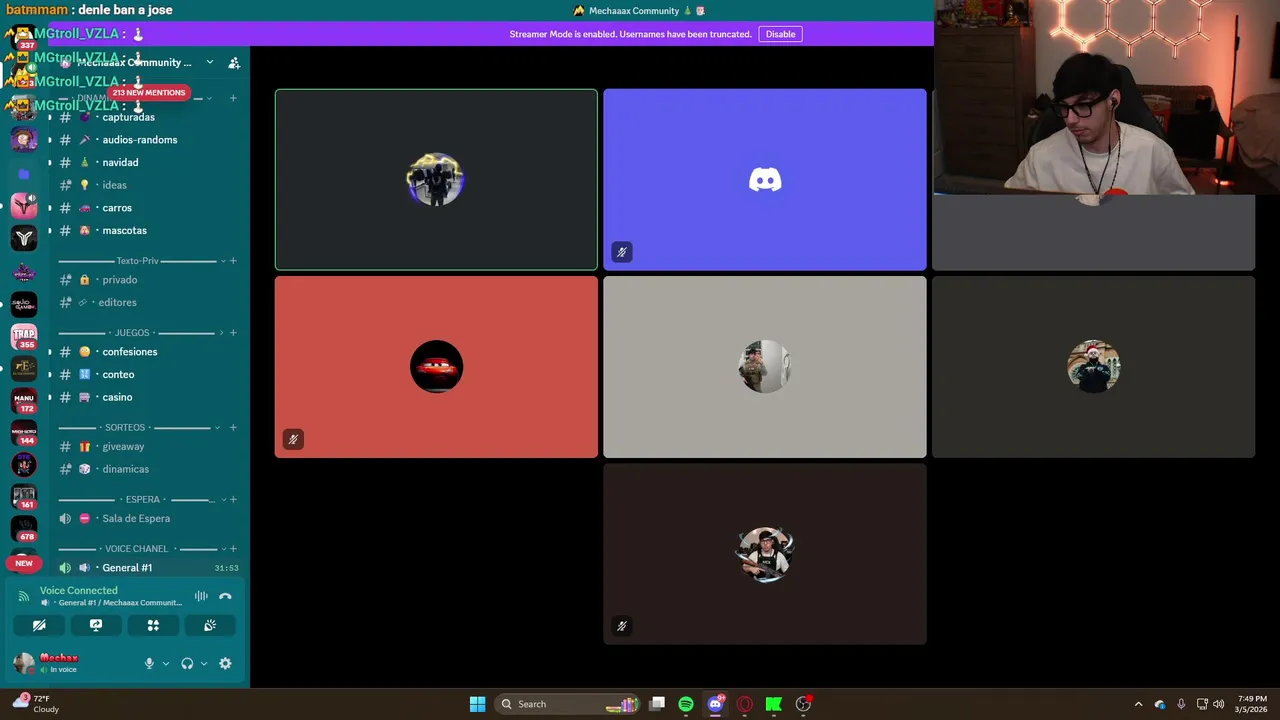Open user settings gear
The height and width of the screenshot is (720, 1280).
[225, 663]
